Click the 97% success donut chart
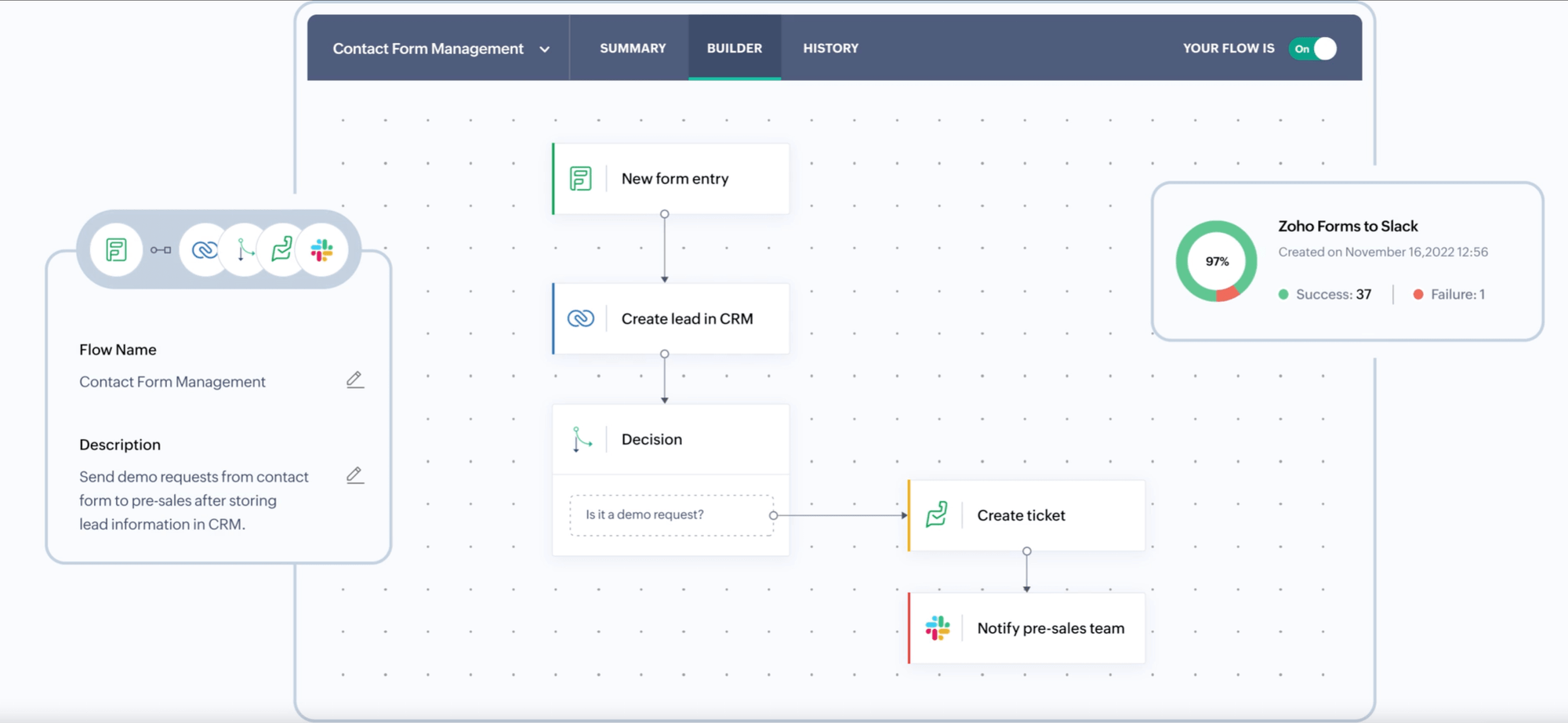 [x=1217, y=261]
